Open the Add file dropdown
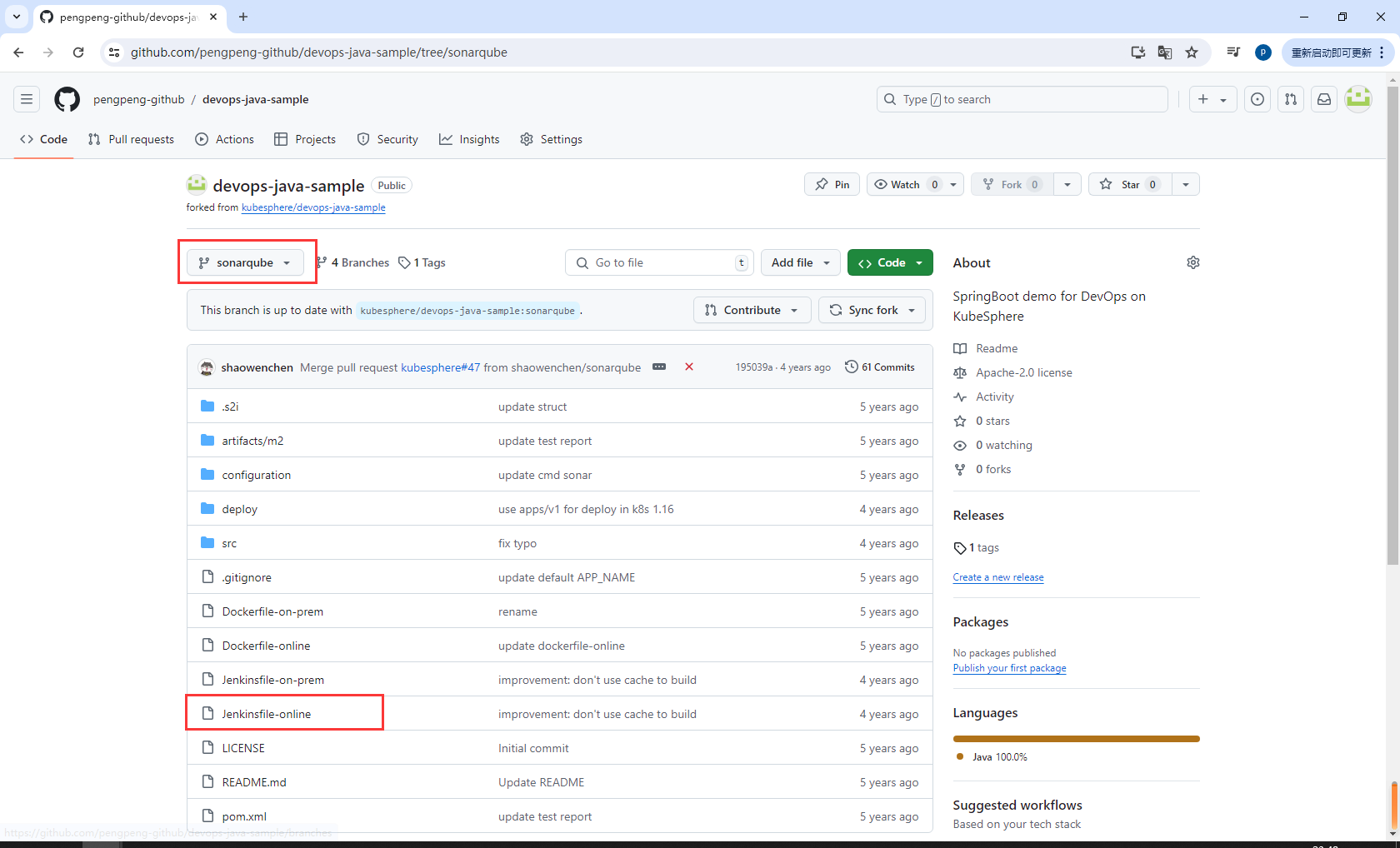The image size is (1400, 848). (x=801, y=262)
